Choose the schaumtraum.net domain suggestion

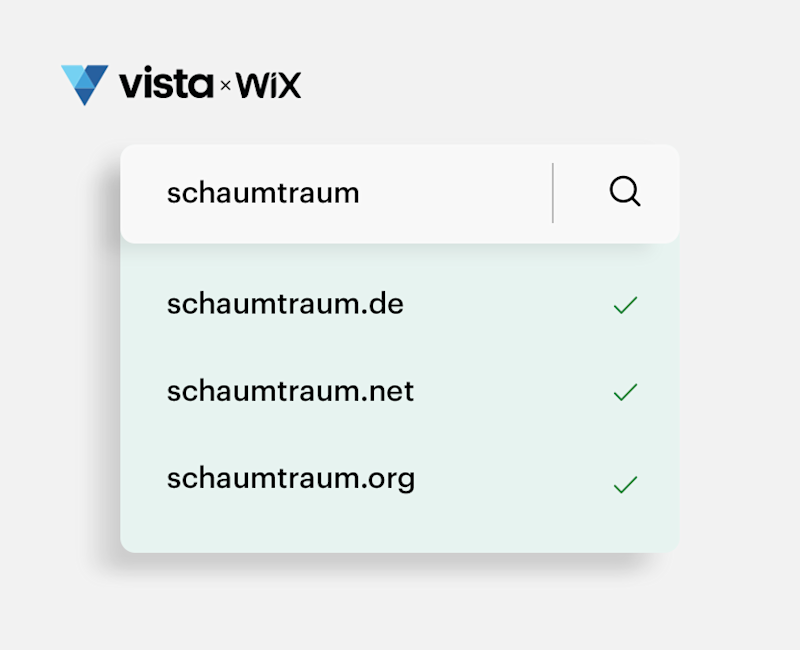290,391
